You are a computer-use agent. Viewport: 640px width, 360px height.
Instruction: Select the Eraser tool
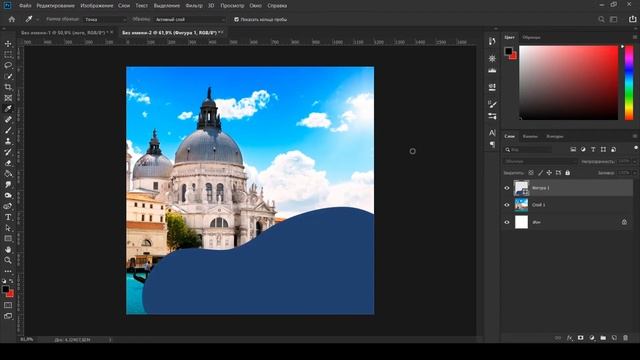point(8,163)
